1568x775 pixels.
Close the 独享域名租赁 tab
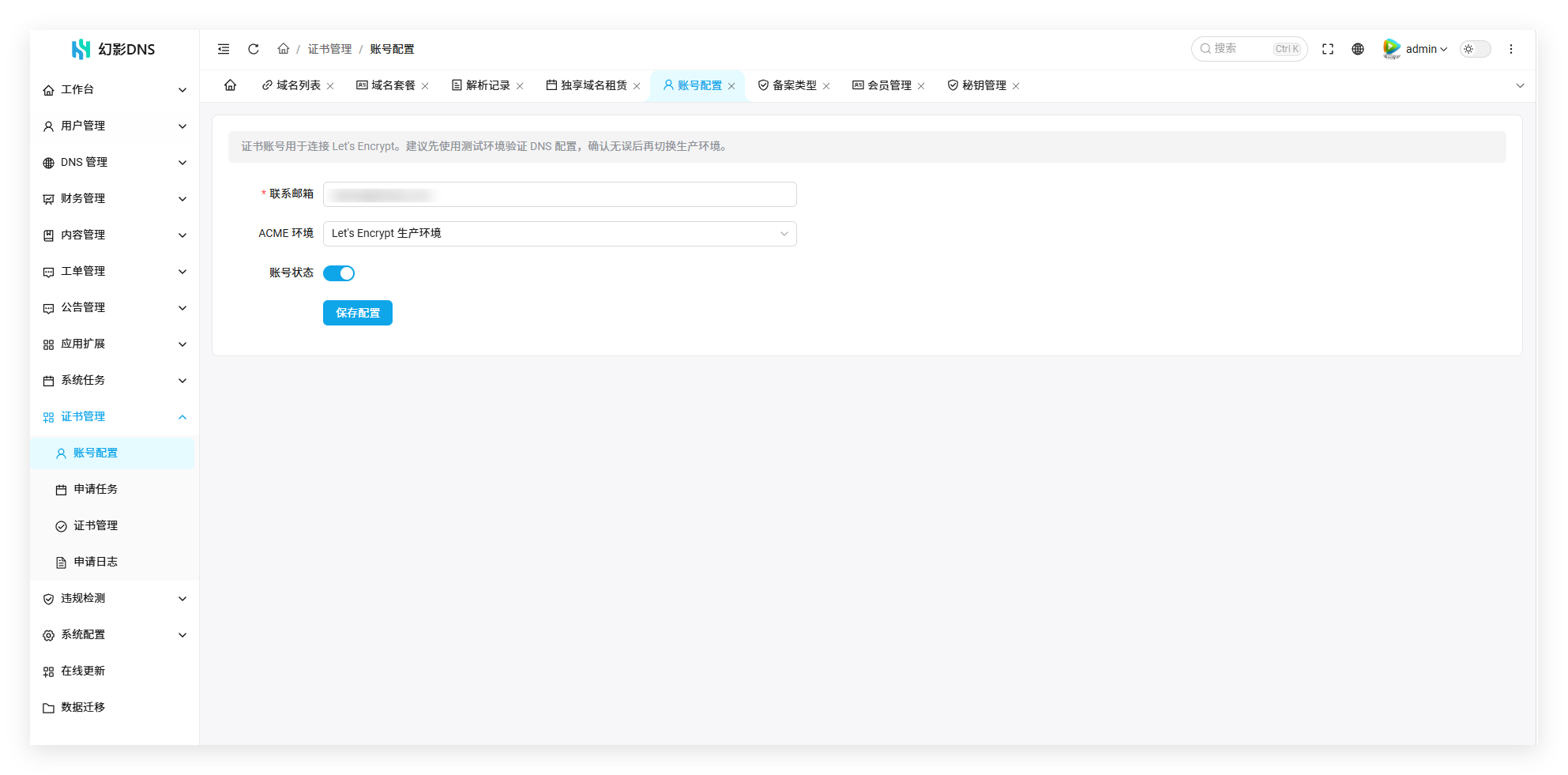[x=637, y=86]
